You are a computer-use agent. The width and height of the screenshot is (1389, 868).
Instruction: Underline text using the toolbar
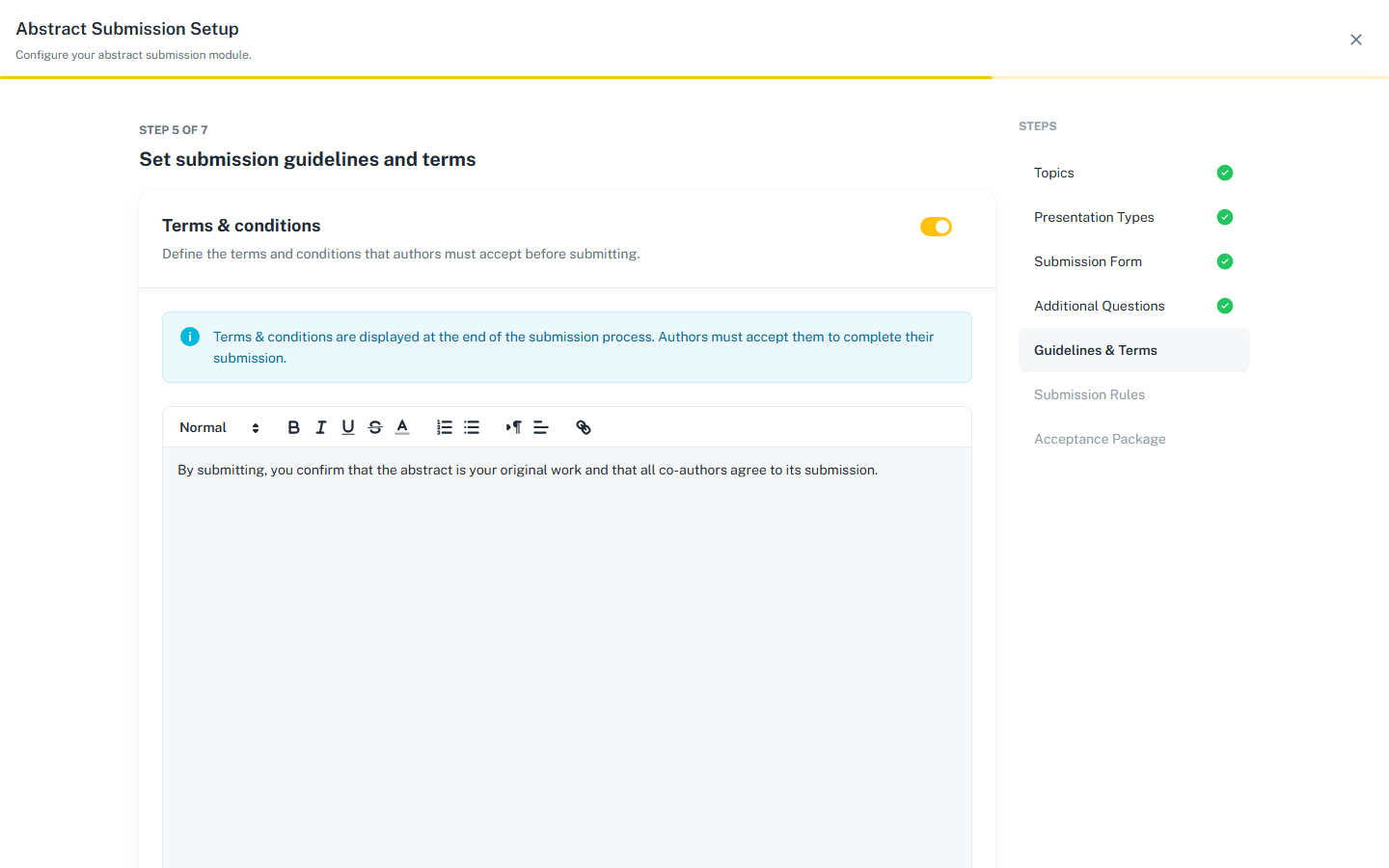(348, 427)
